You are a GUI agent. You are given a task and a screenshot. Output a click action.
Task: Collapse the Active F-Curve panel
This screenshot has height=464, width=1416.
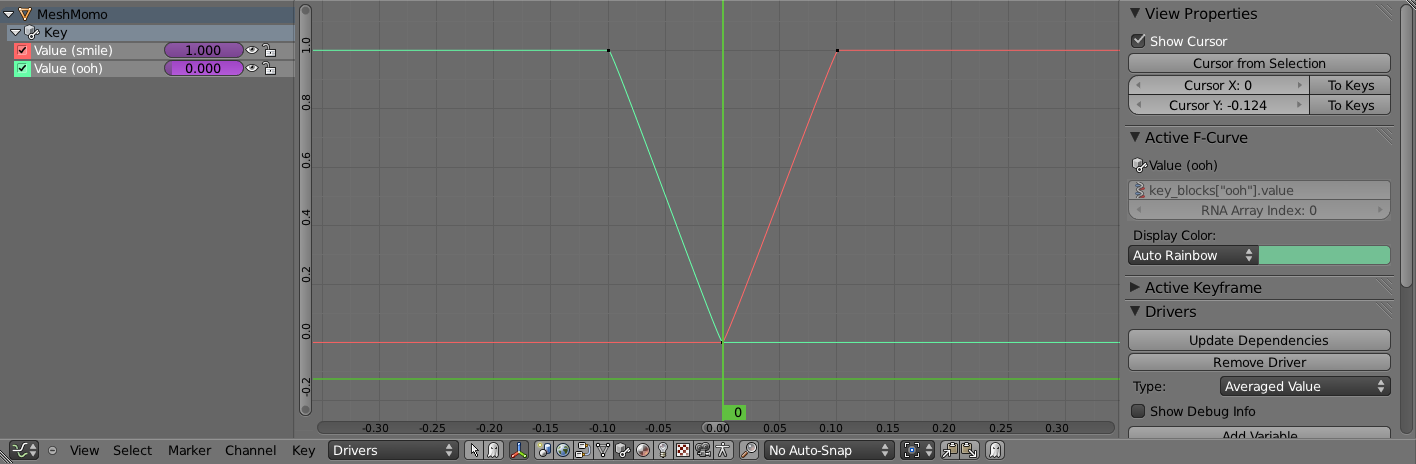[1135, 137]
